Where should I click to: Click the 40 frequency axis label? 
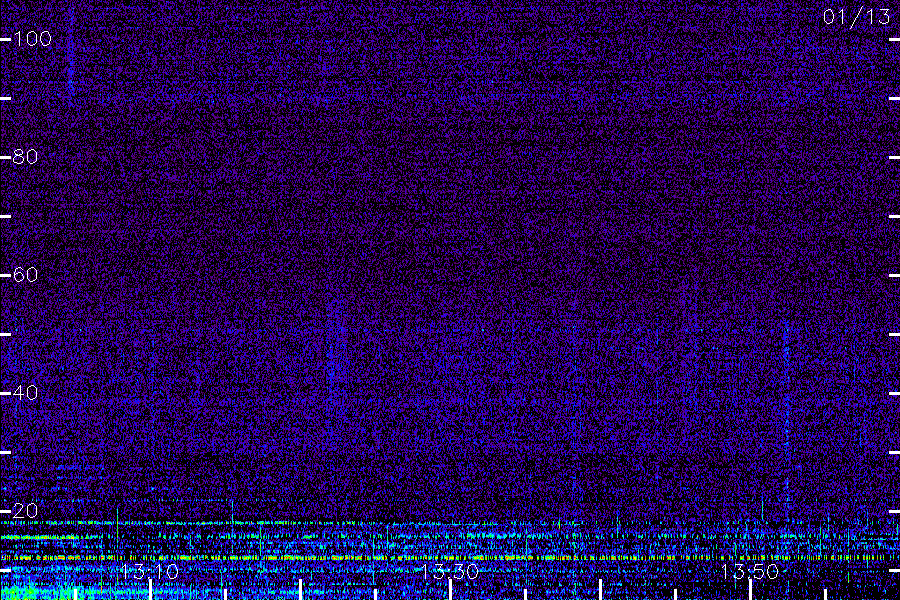tap(25, 393)
